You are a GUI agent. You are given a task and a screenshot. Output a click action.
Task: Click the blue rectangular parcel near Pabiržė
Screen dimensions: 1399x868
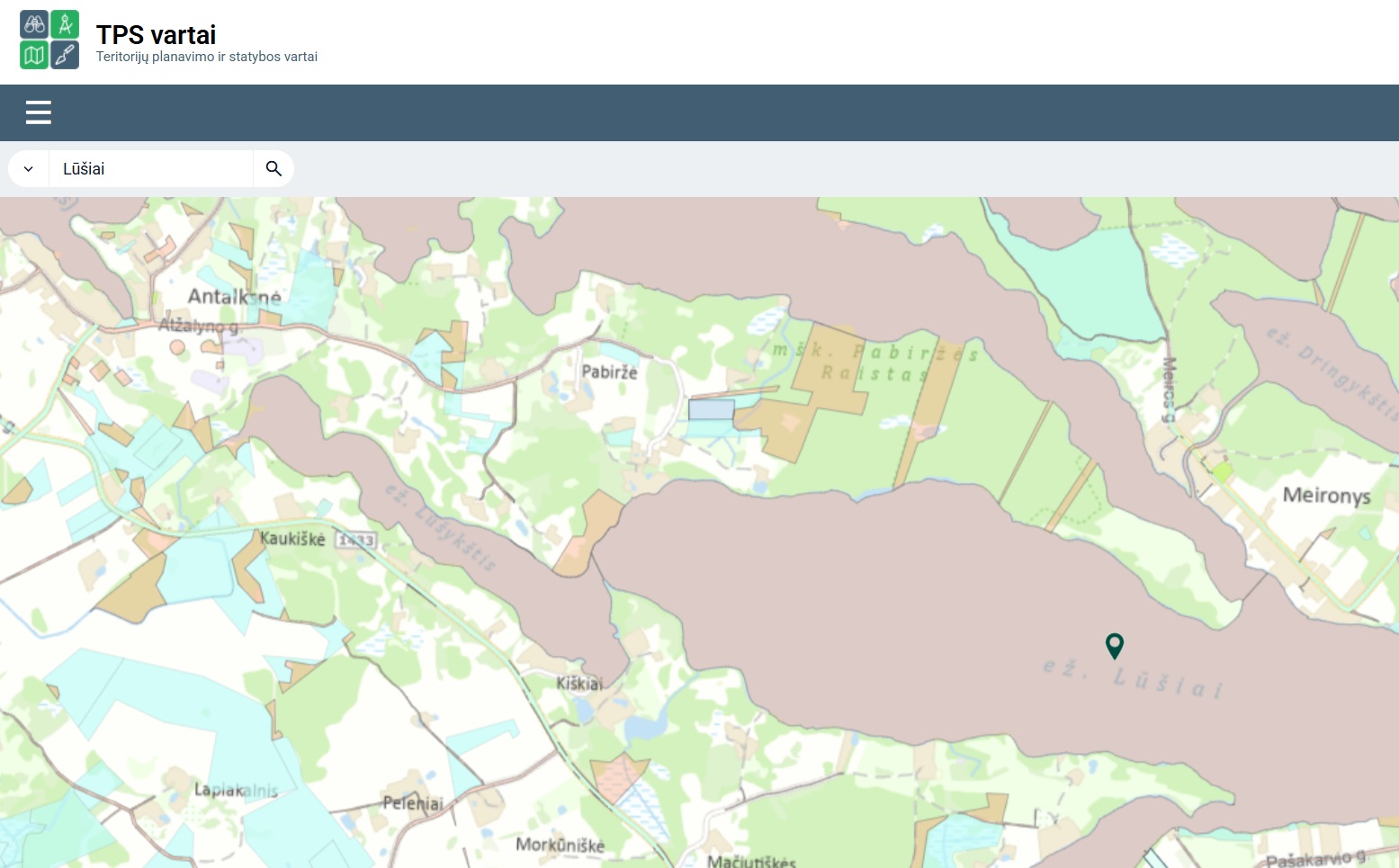click(711, 409)
